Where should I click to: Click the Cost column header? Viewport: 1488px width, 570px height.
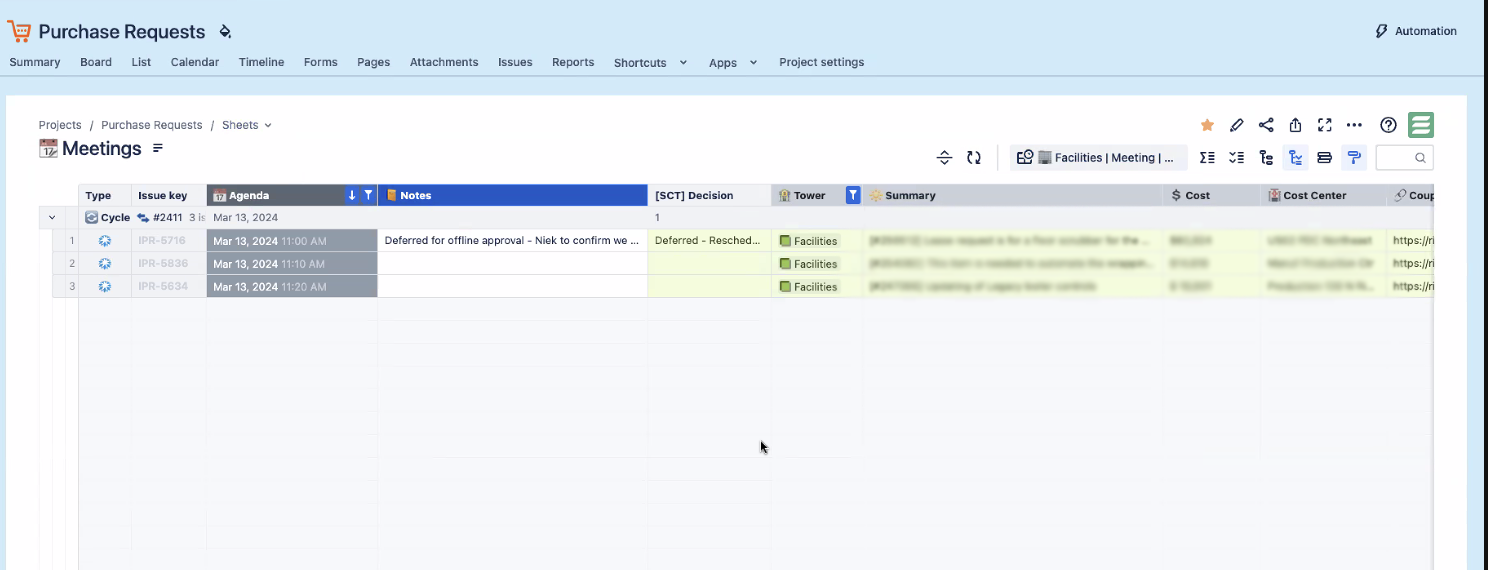coord(1212,195)
